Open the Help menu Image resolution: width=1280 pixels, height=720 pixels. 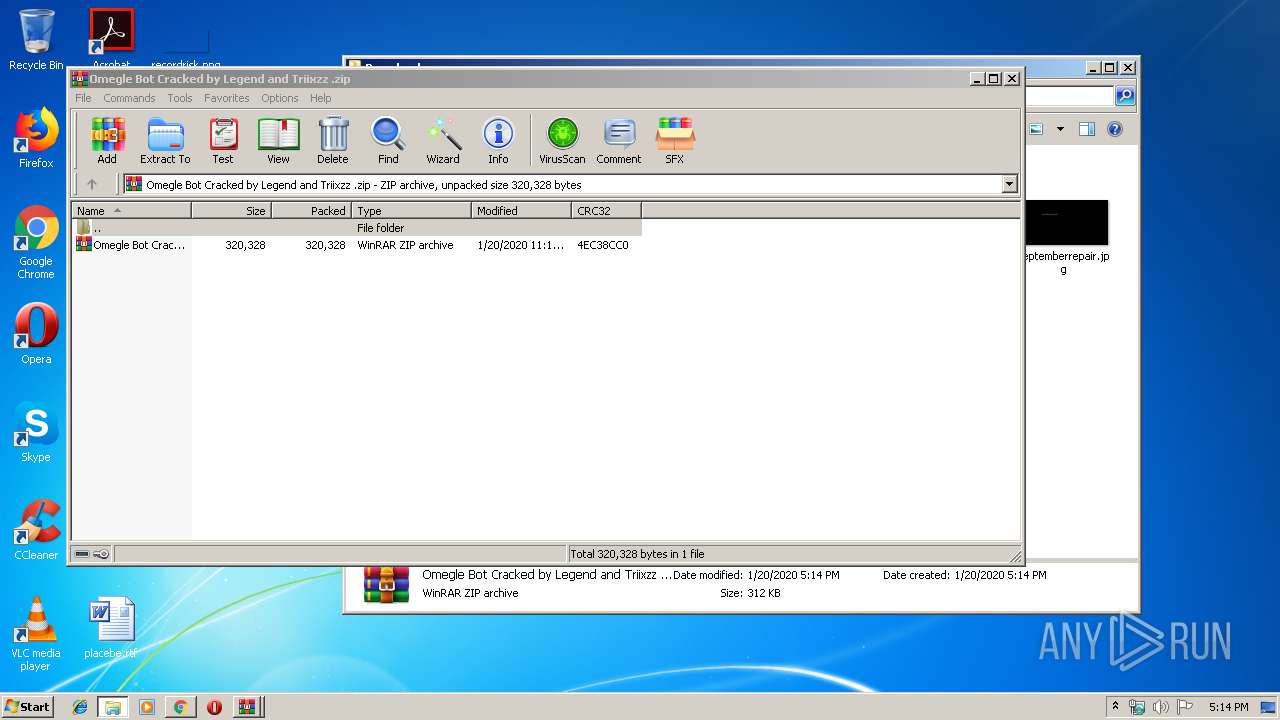click(320, 98)
